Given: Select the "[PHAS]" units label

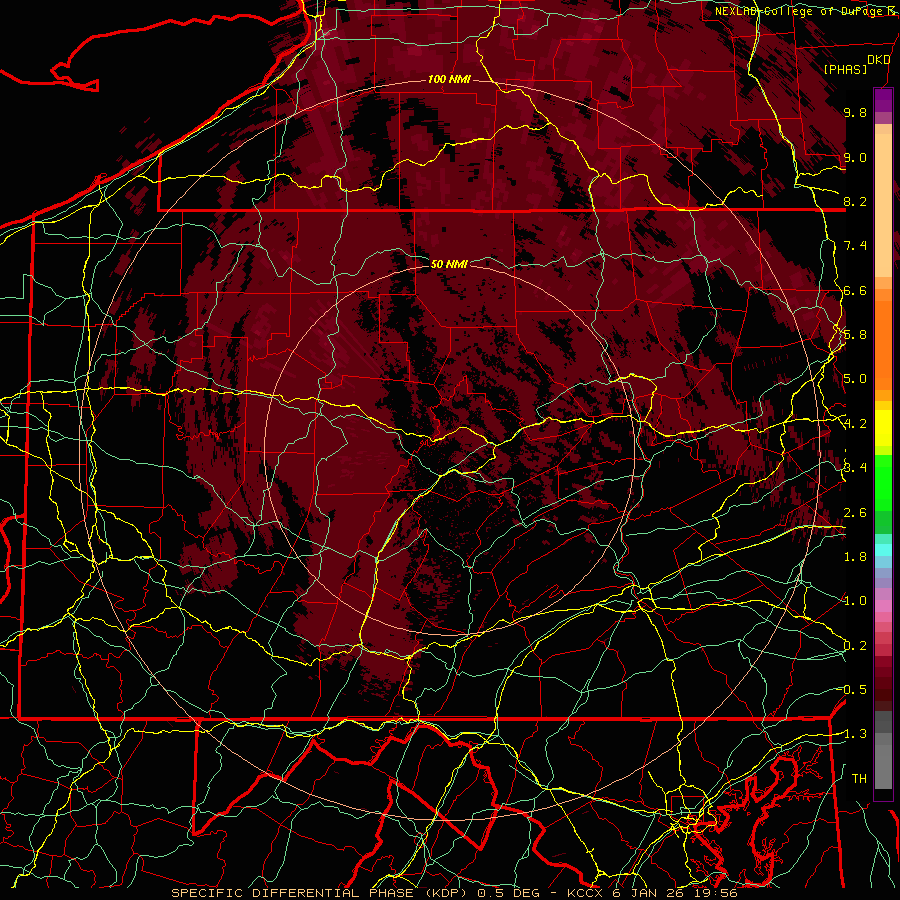Looking at the screenshot, I should coord(845,69).
